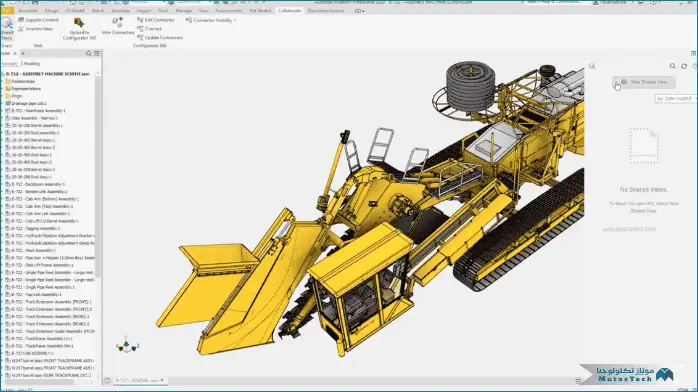698x392 pixels.
Task: Open the Design ribbon tab
Action: point(51,10)
